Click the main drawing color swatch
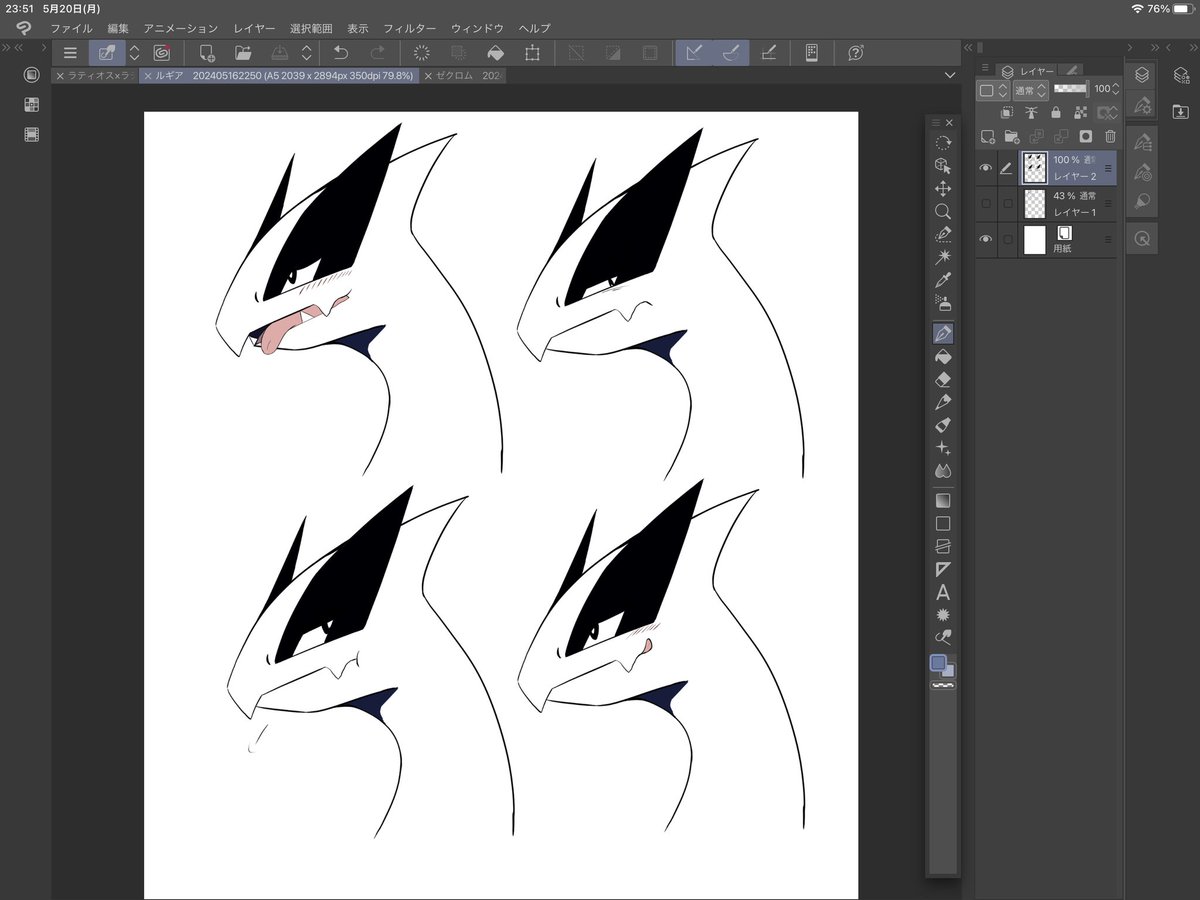 tap(938, 662)
